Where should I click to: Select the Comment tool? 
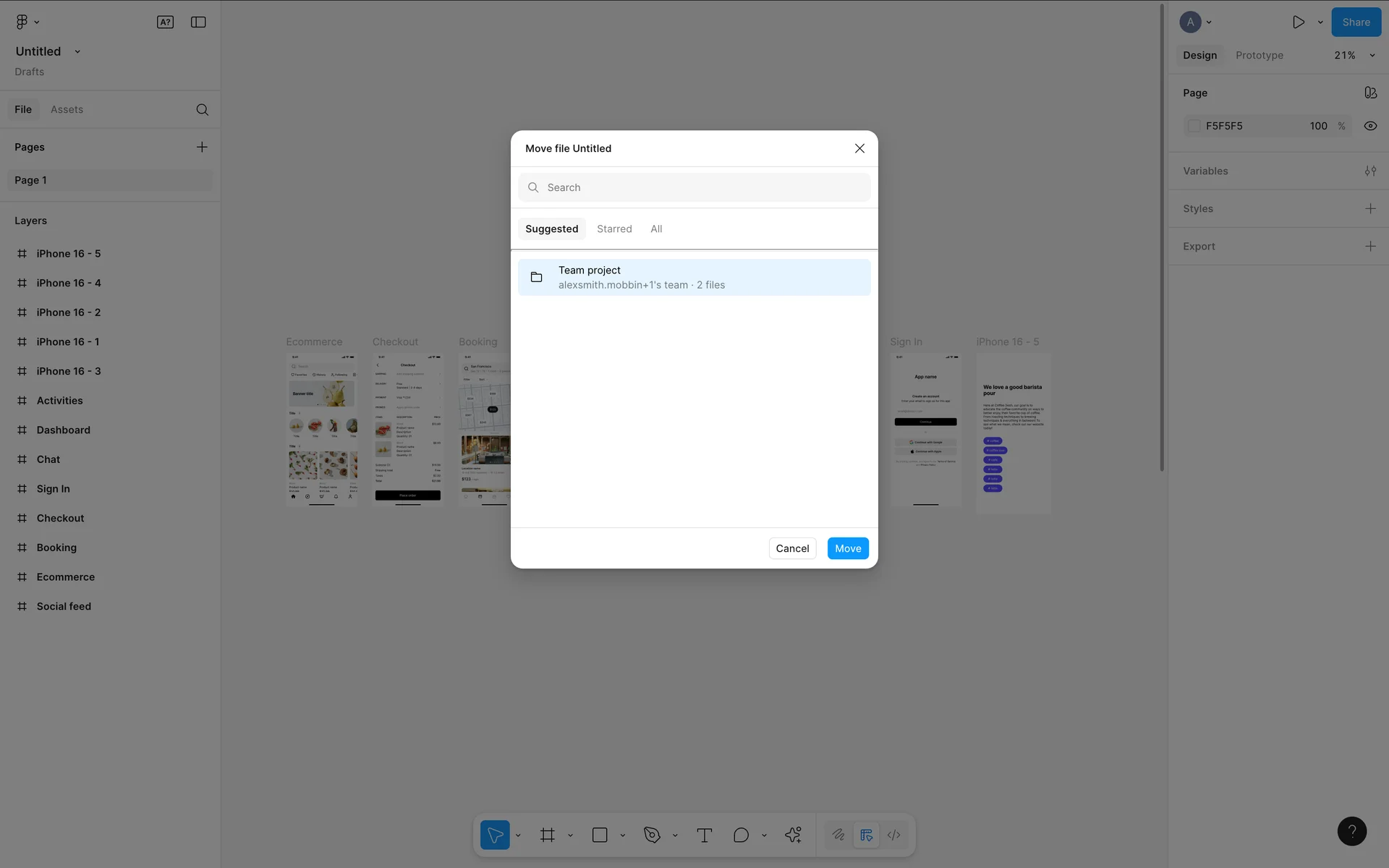[x=741, y=835]
